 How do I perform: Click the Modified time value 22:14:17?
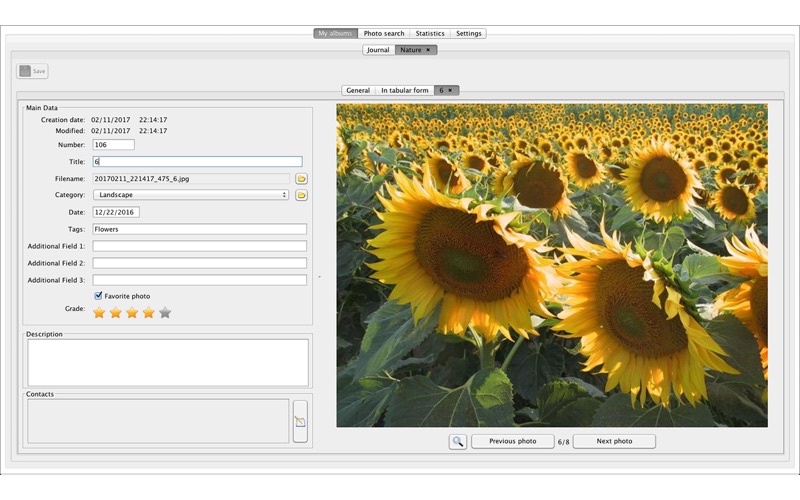click(x=153, y=131)
